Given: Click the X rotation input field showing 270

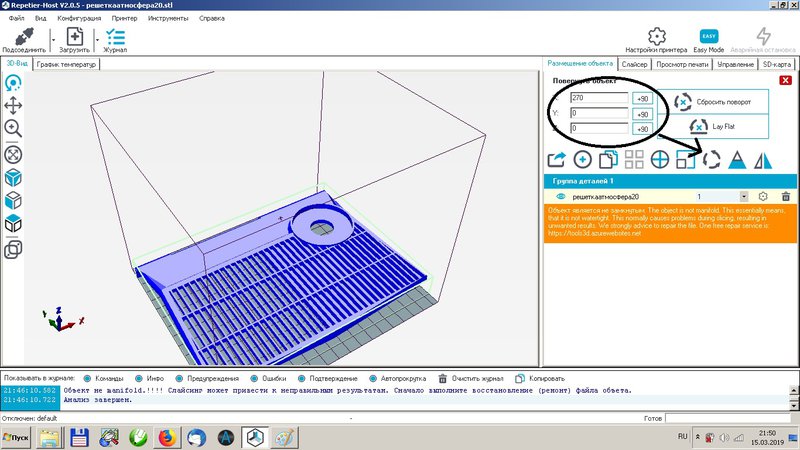Looking at the screenshot, I should click(598, 99).
